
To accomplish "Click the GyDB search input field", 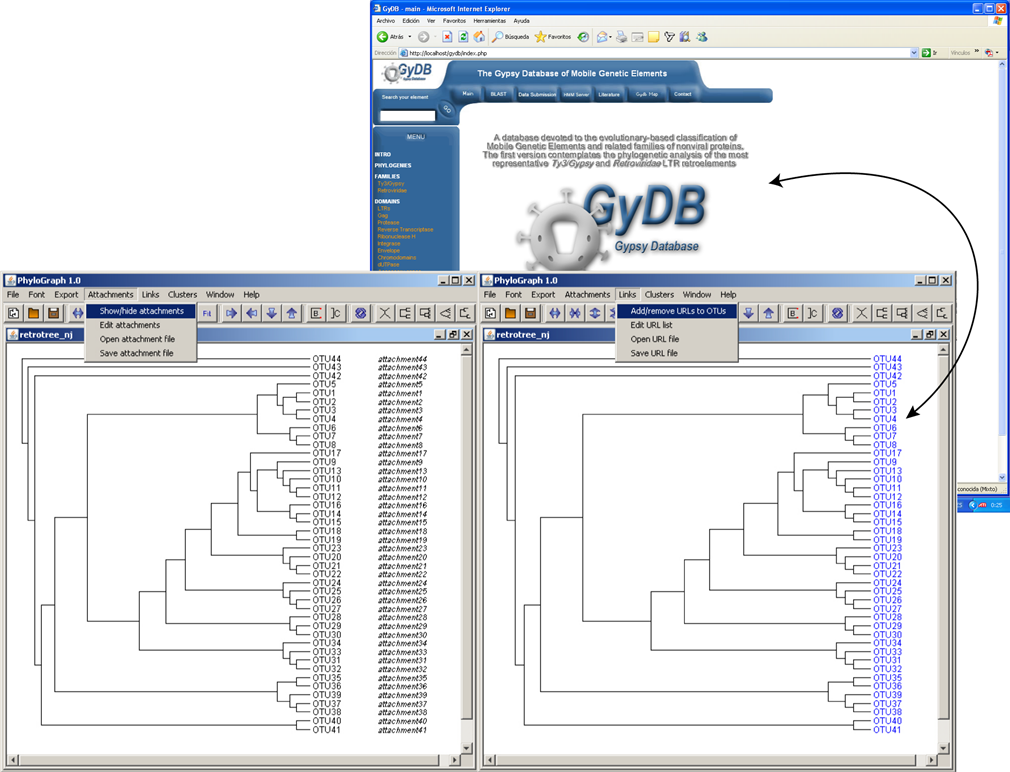I will point(407,115).
